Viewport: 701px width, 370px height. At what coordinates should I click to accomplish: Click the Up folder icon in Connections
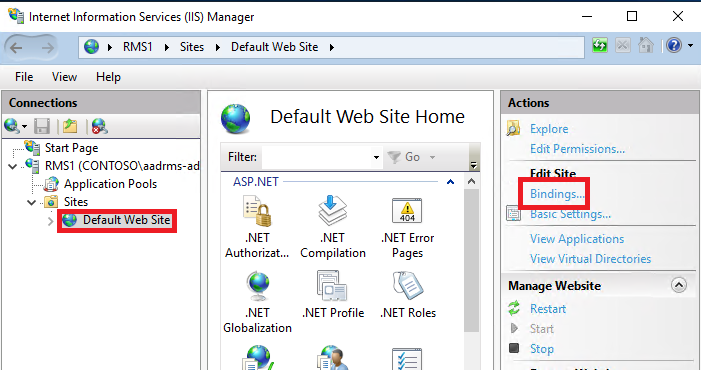[x=70, y=126]
